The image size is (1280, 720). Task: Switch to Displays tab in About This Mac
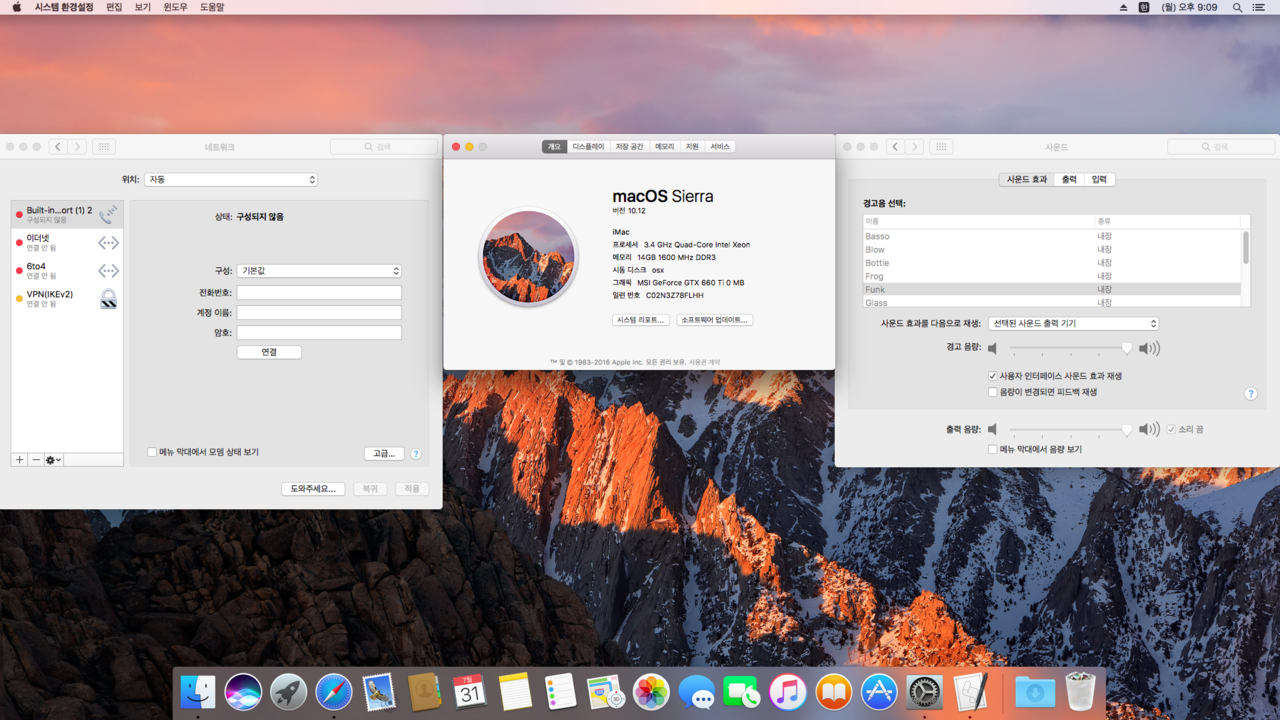coord(588,147)
